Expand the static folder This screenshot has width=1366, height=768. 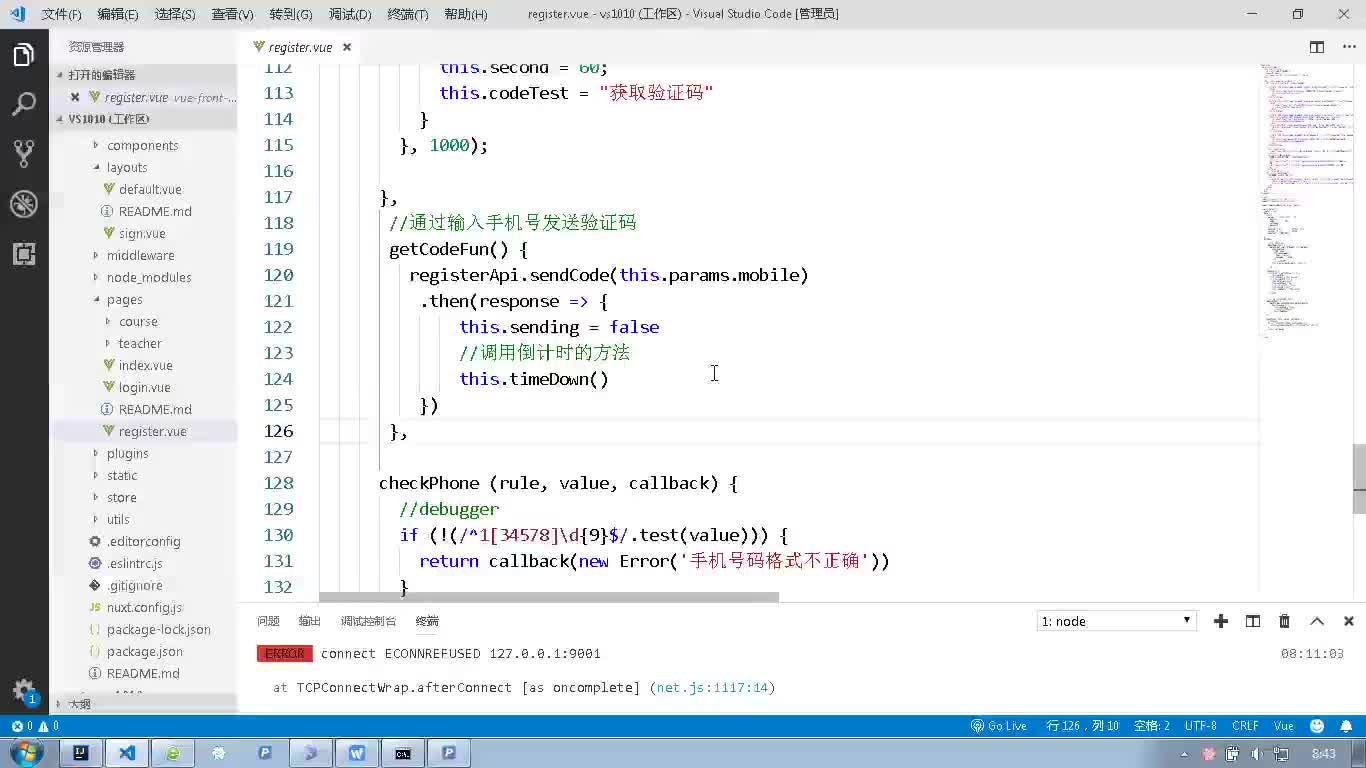(x=144, y=475)
